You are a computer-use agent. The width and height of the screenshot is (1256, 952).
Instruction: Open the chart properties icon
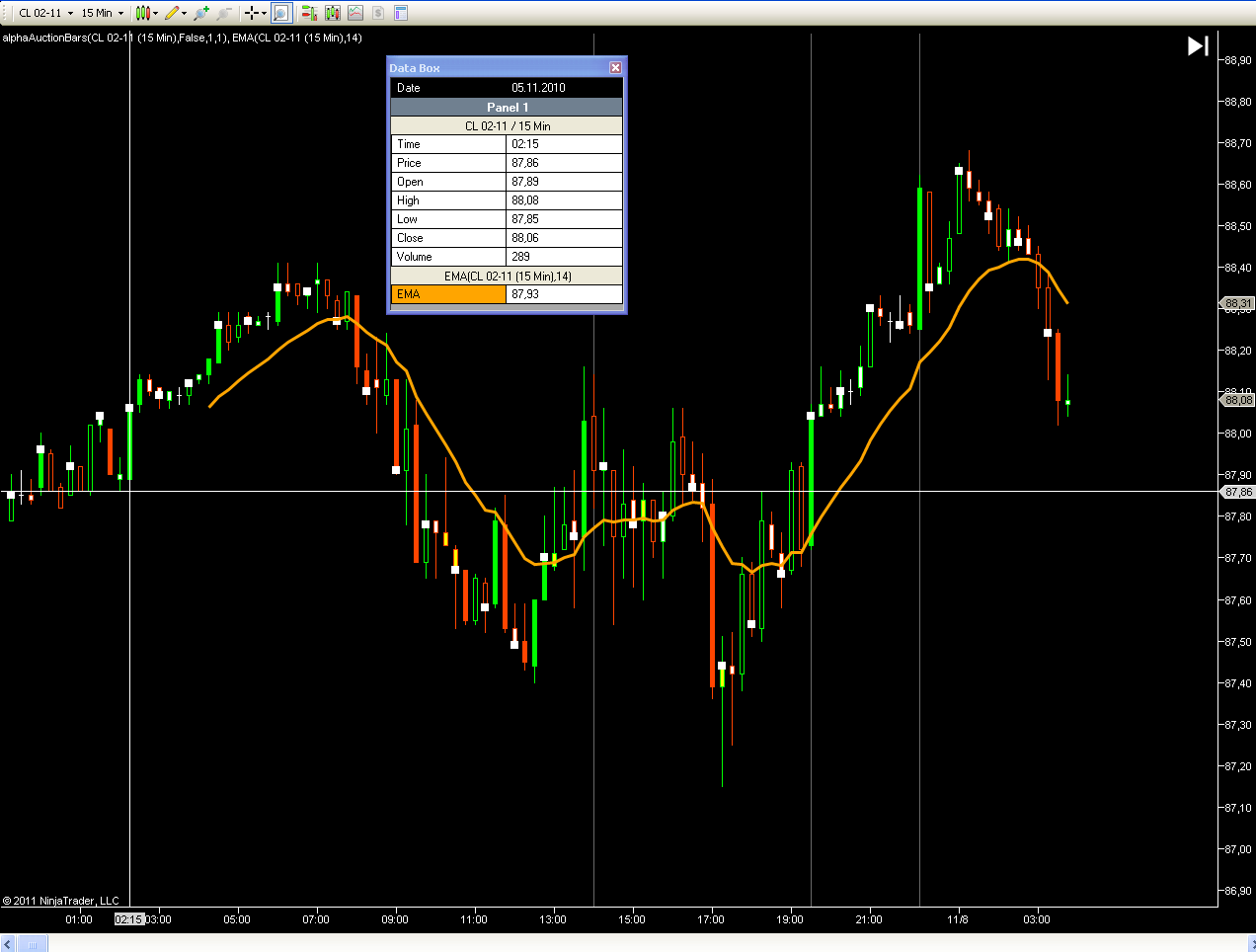pos(401,13)
